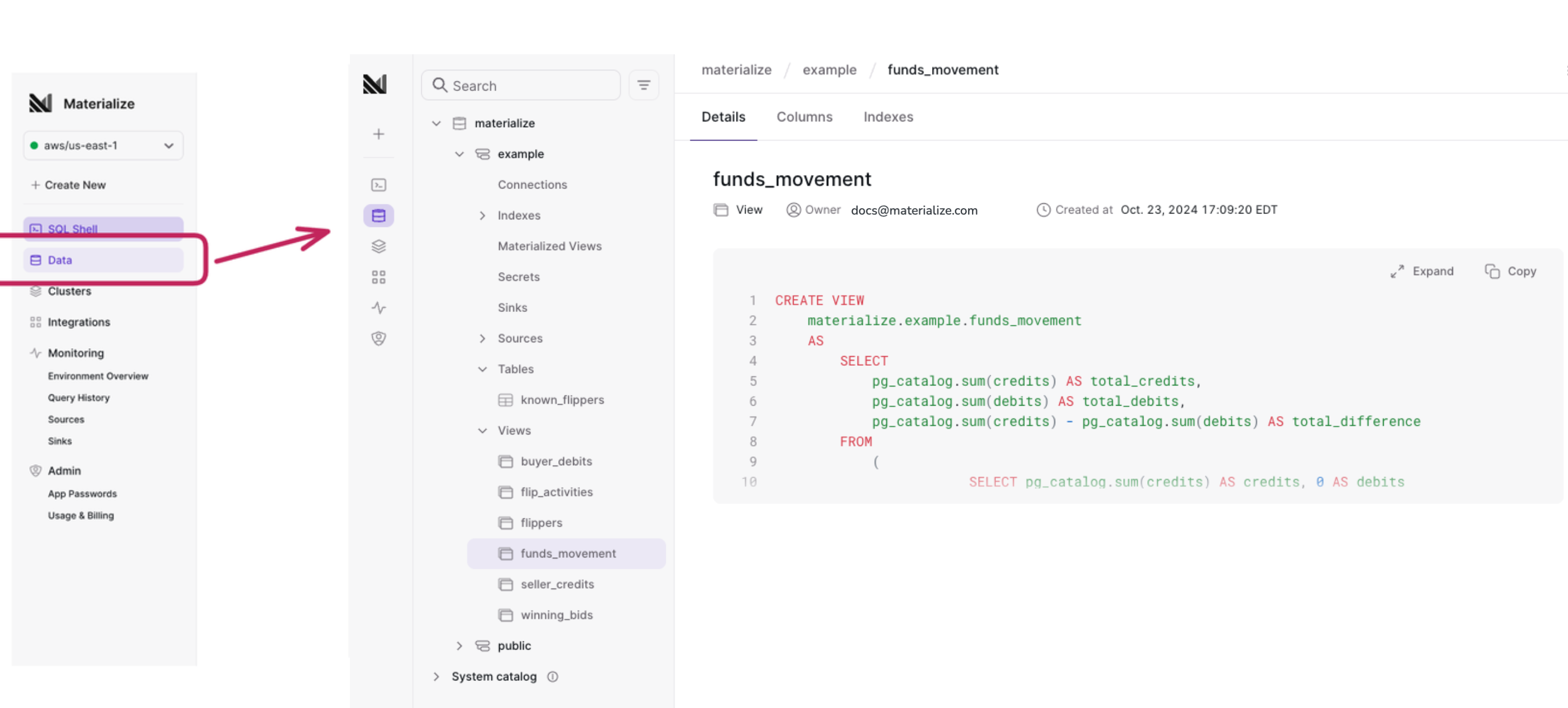This screenshot has width=1568, height=708.
Task: Expand the Sources tree item
Action: pyautogui.click(x=484, y=338)
